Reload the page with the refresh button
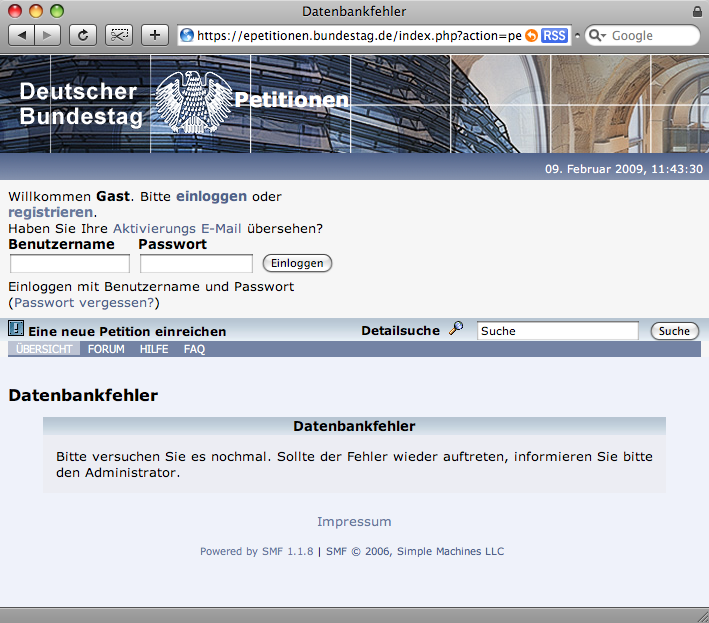Screen dimensions: 709x623 (x=83, y=35)
